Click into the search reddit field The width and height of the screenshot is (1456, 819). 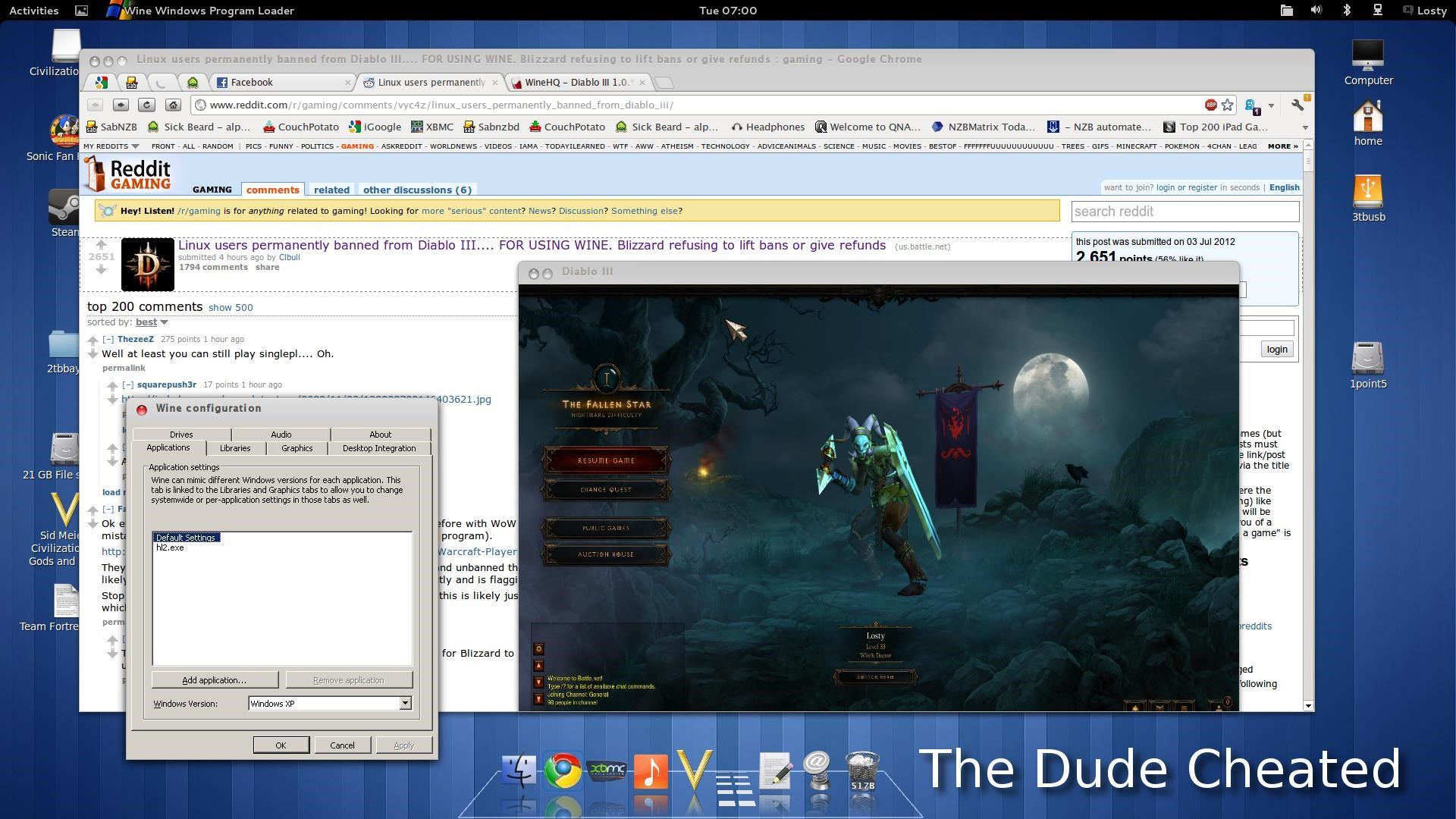(x=1185, y=212)
